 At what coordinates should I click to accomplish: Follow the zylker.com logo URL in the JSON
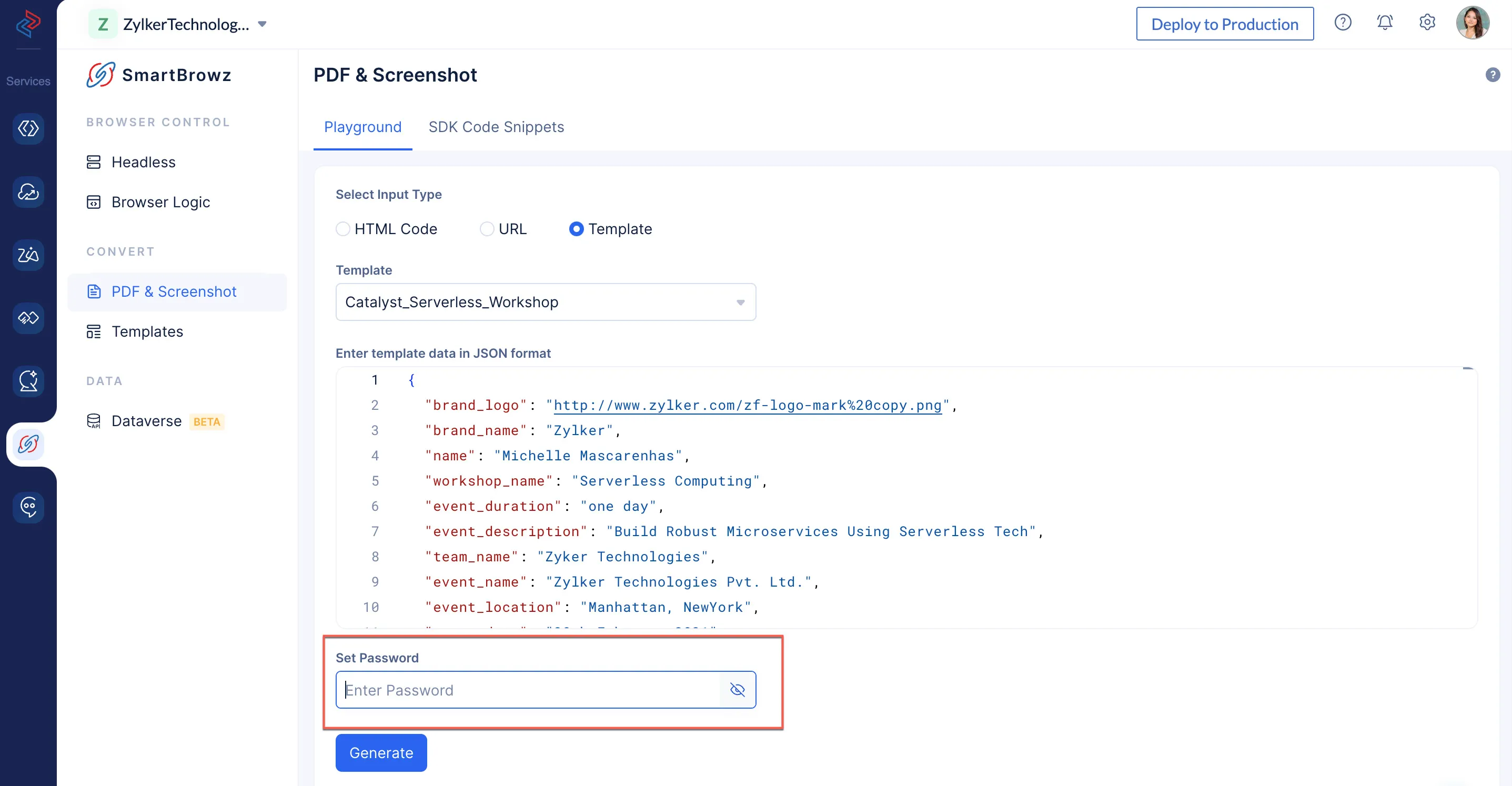click(747, 405)
